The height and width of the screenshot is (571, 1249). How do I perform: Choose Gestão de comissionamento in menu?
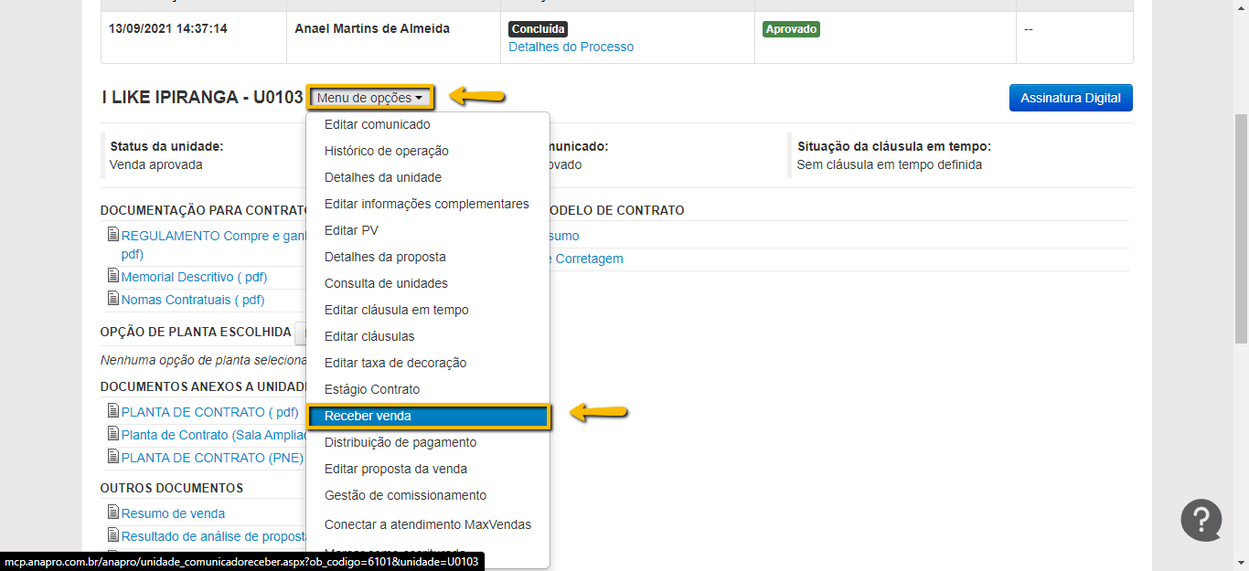405,495
